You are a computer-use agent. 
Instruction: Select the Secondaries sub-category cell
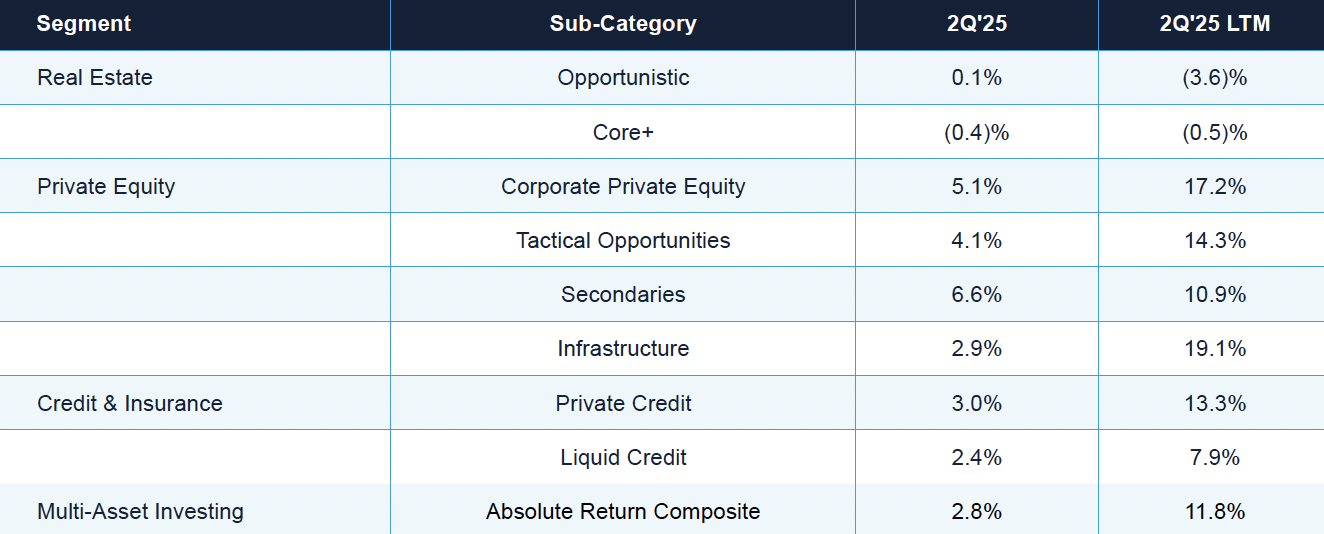point(623,294)
